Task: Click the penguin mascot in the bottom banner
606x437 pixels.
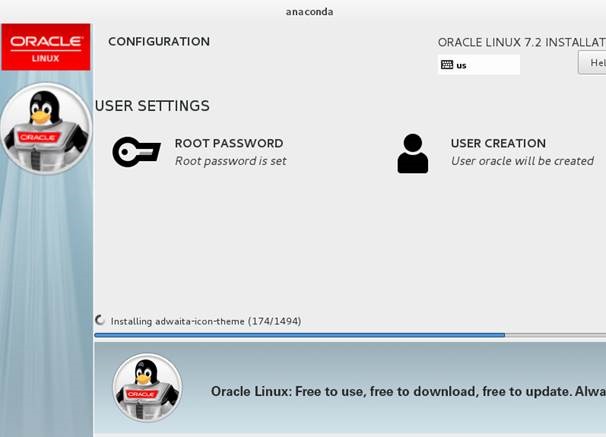Action: (147, 388)
